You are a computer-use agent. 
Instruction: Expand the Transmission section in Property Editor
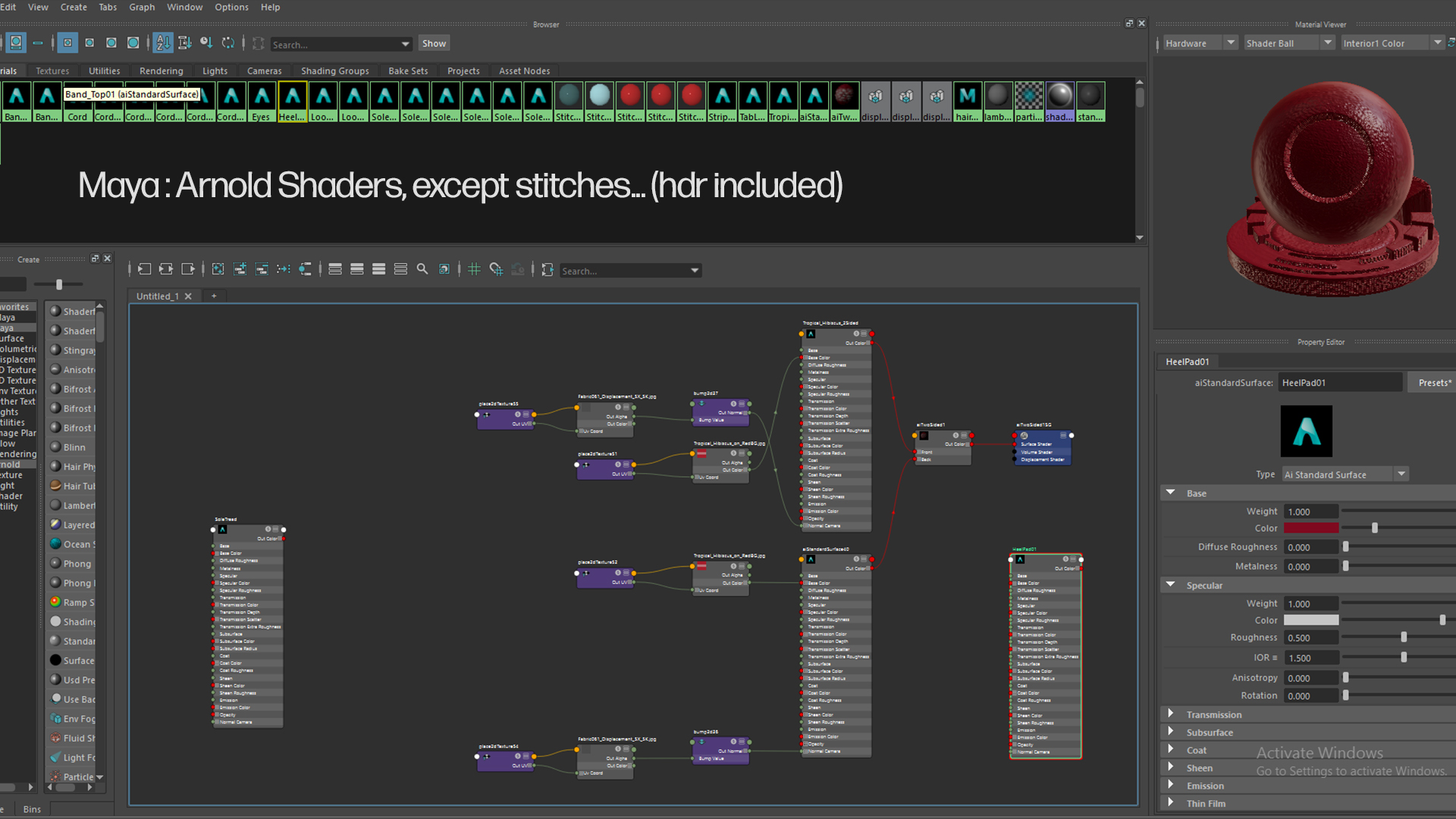[x=1172, y=714]
